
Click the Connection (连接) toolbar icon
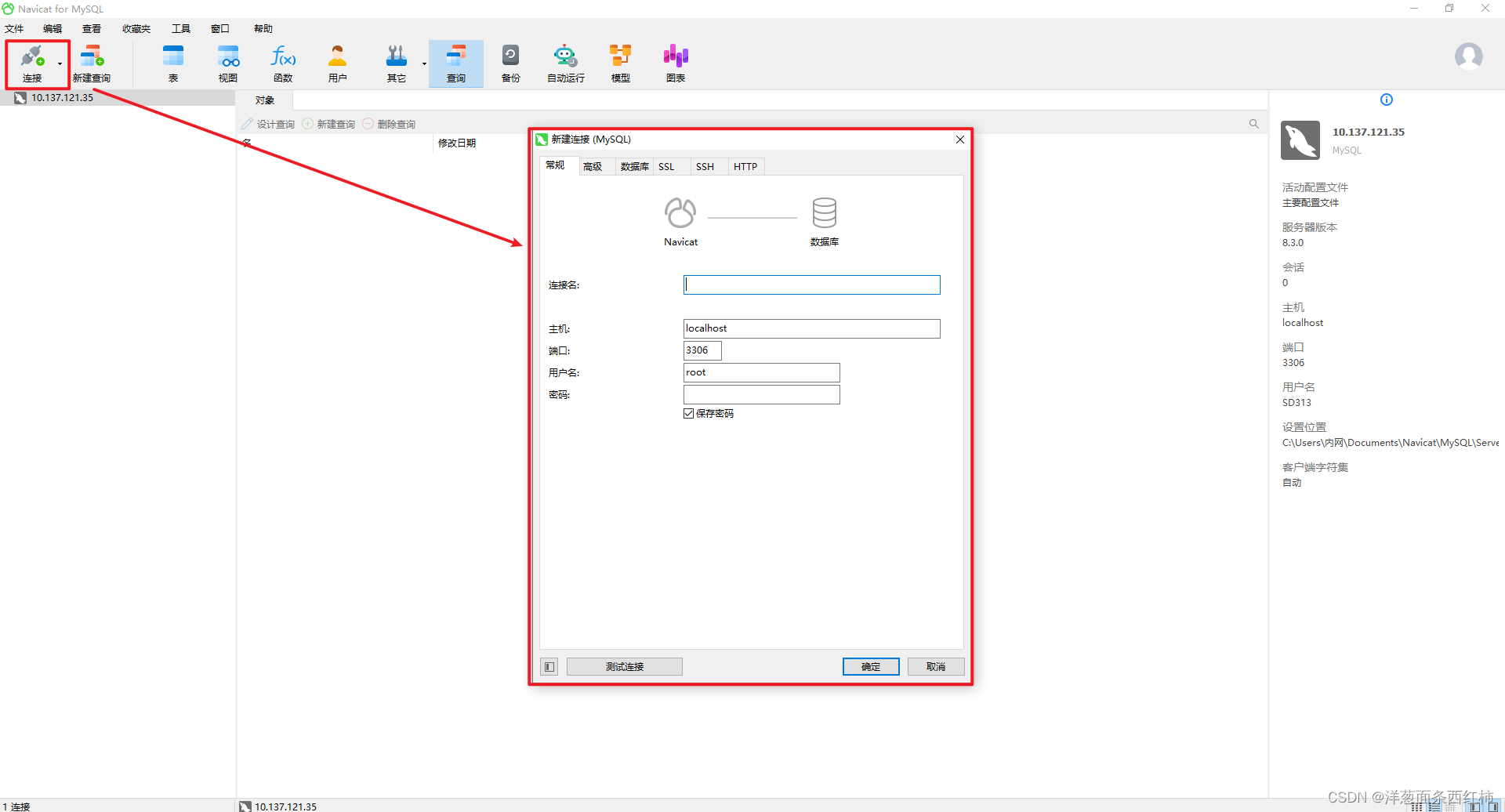[32, 63]
